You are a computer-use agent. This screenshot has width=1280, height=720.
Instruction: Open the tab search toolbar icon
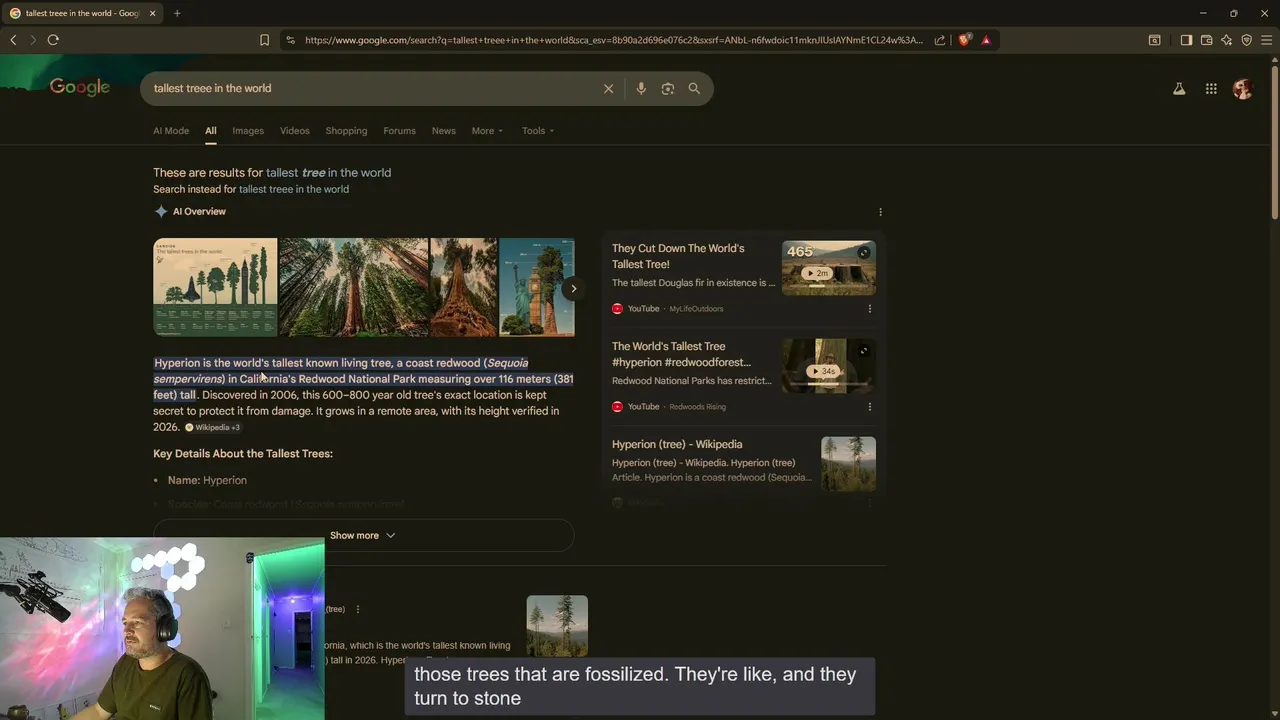pos(1154,40)
